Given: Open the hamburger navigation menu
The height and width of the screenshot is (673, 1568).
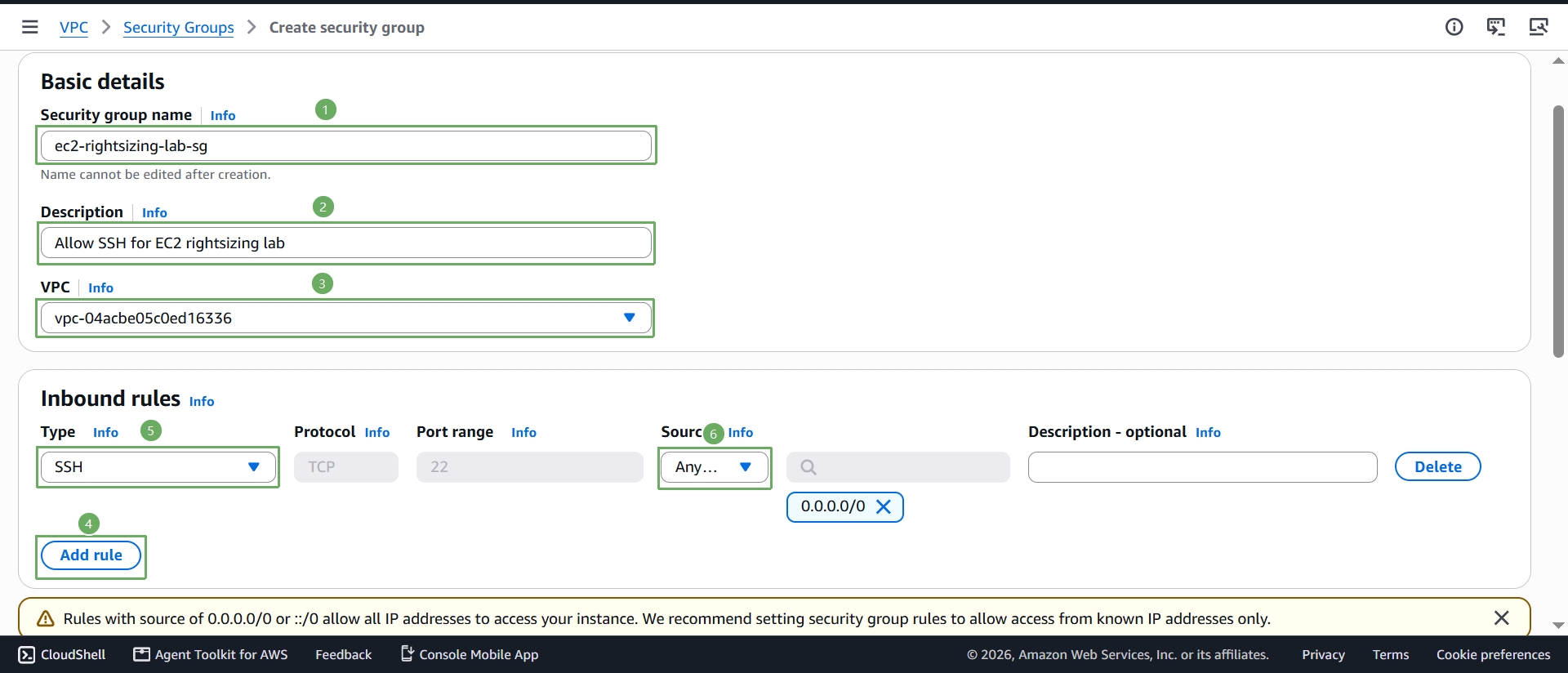Looking at the screenshot, I should point(30,27).
